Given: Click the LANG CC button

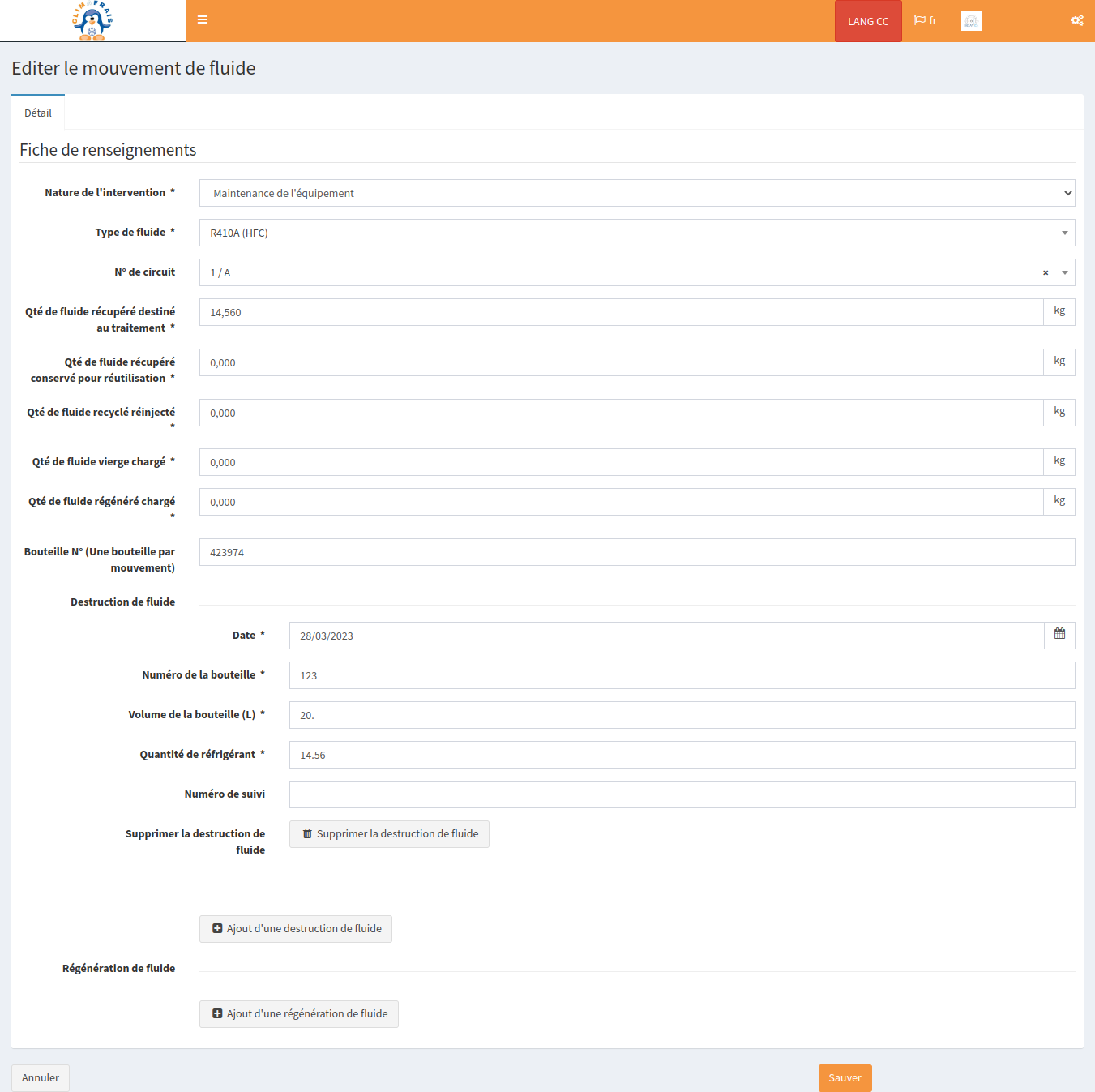Looking at the screenshot, I should tap(868, 21).
